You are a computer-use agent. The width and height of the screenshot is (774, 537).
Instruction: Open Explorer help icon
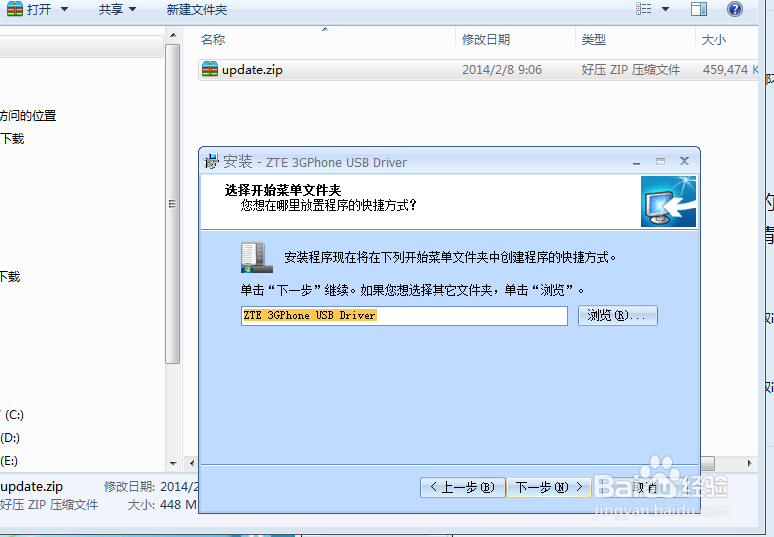(x=735, y=9)
